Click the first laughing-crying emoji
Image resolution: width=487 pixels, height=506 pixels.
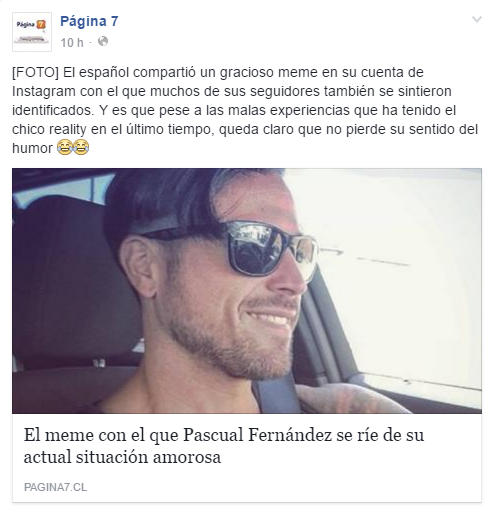pos(64,147)
